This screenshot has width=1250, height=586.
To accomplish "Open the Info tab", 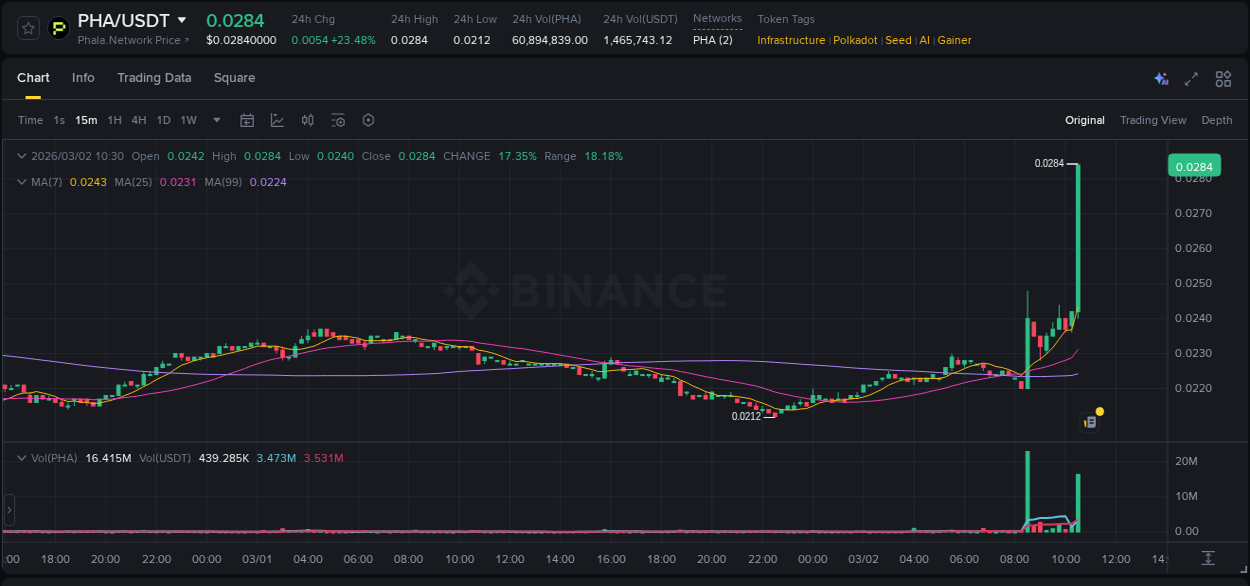I will pyautogui.click(x=83, y=77).
